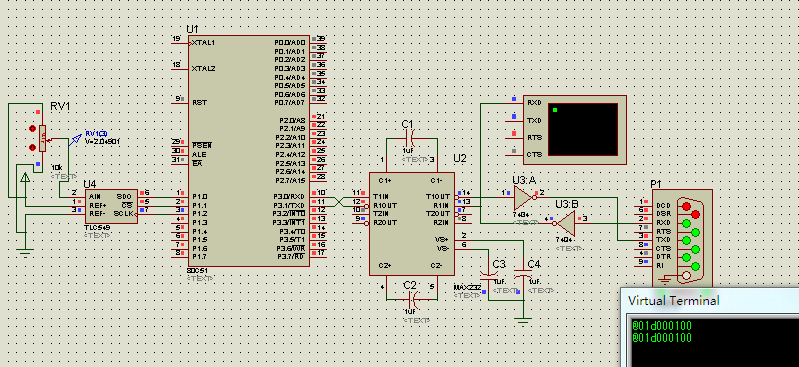The width and height of the screenshot is (799, 367).
Task: Click the C3 capacitor label
Action: tap(499, 265)
